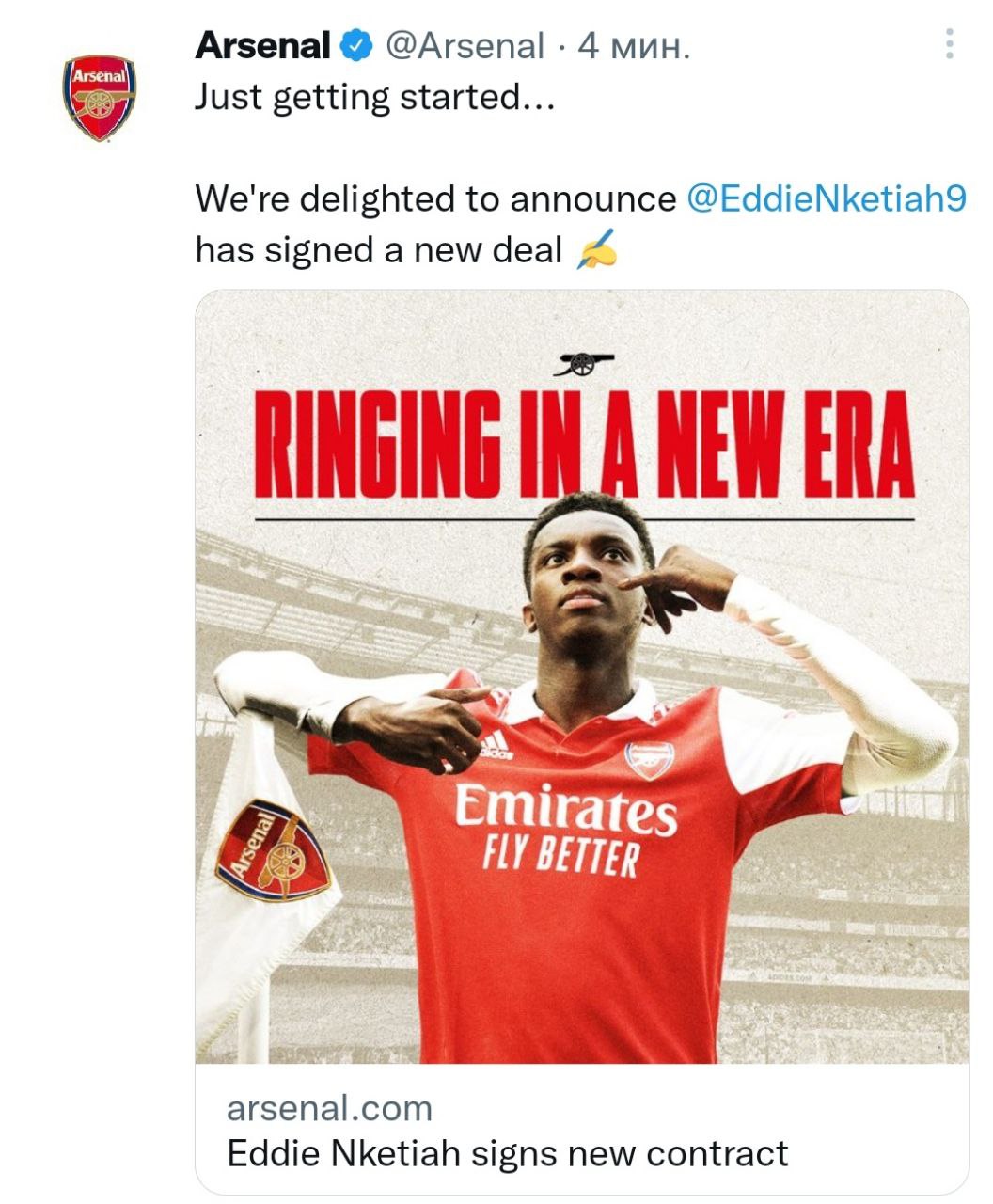The image size is (993, 1204).
Task: Click the "Just getting started..." tweet text
Action: click(x=374, y=97)
